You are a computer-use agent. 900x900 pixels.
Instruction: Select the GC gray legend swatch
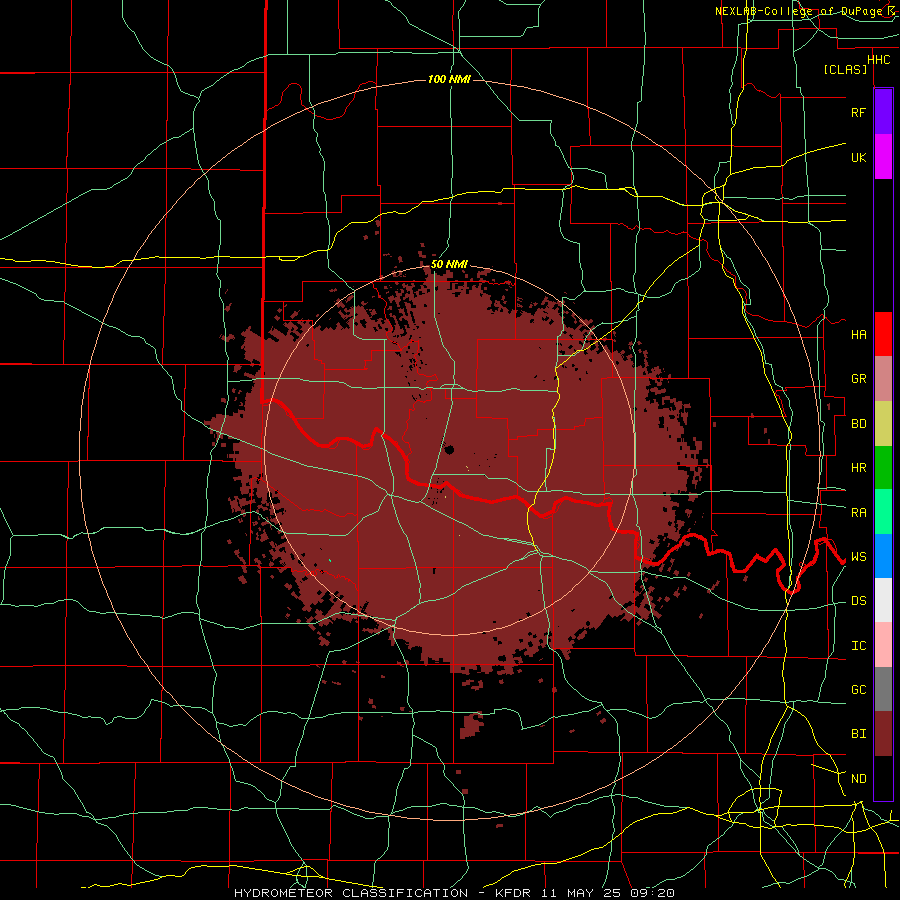883,689
